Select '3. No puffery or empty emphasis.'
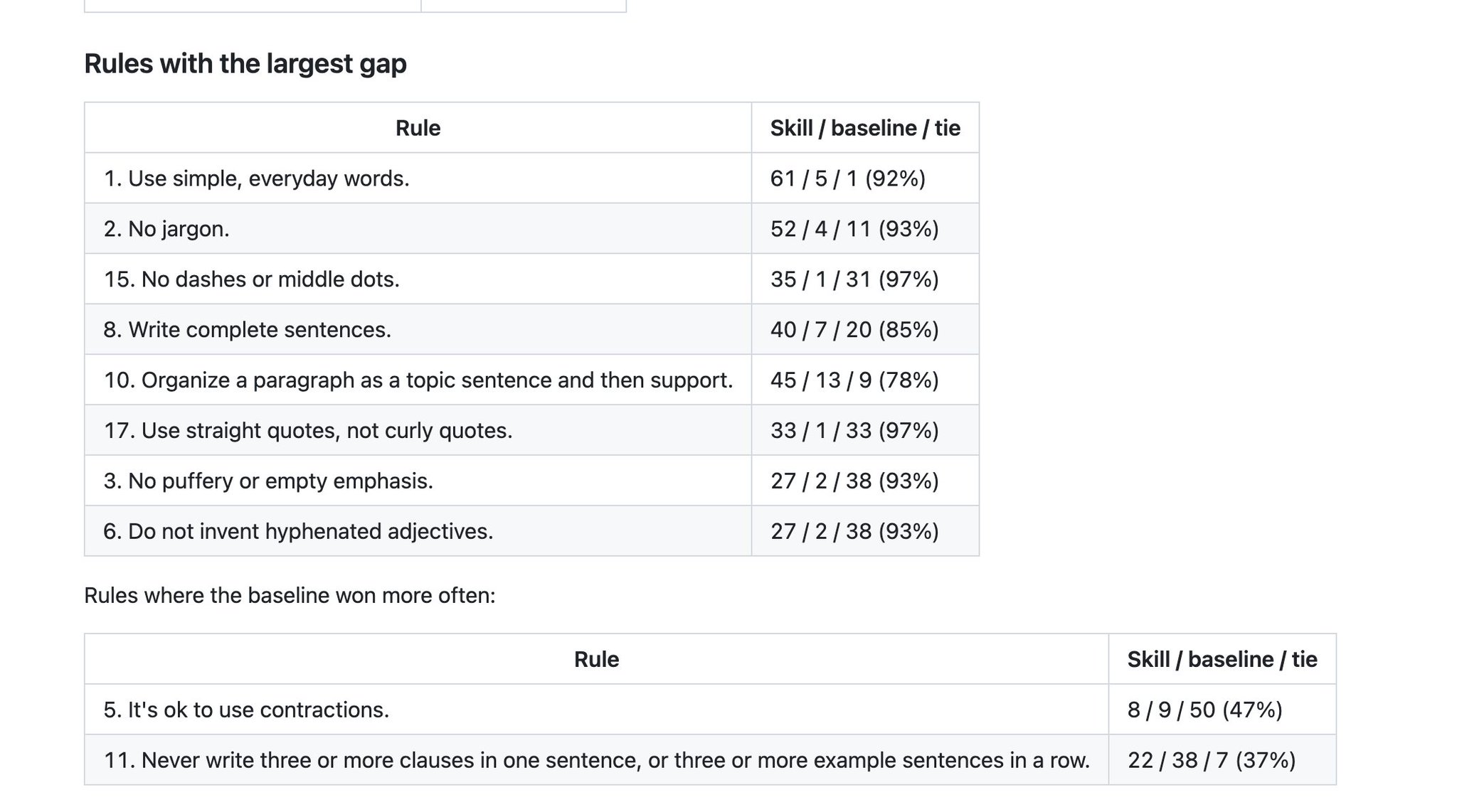The width and height of the screenshot is (1457, 812). pyautogui.click(x=268, y=481)
